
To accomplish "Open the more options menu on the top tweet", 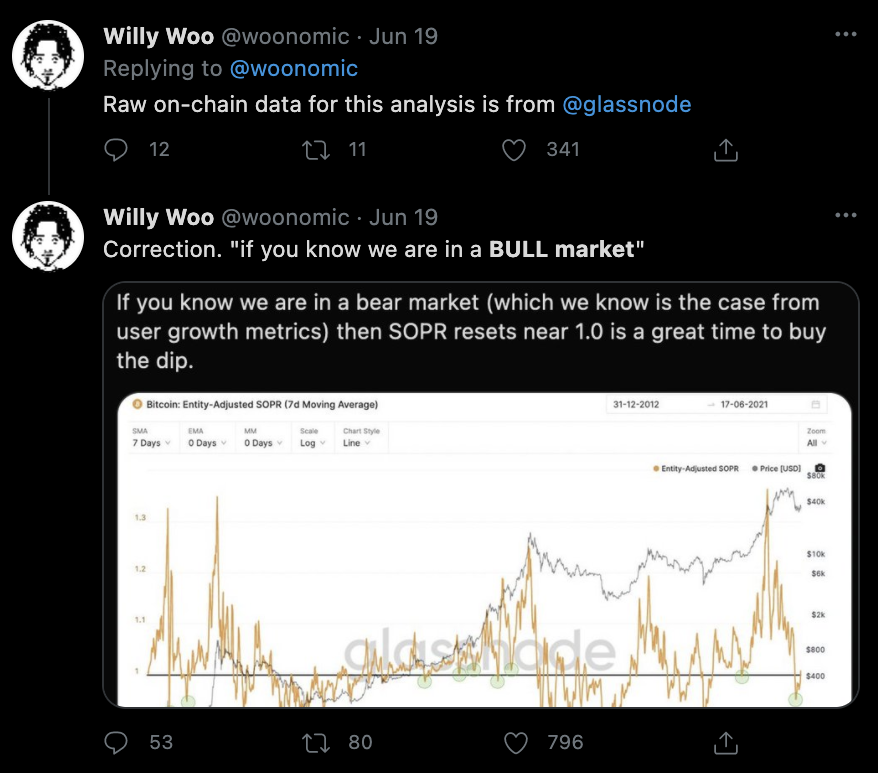I will pyautogui.click(x=846, y=33).
